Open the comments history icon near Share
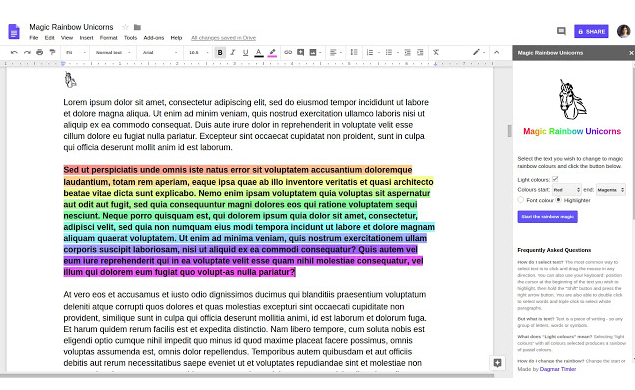Screen dimensions: 635x390 coord(561,31)
